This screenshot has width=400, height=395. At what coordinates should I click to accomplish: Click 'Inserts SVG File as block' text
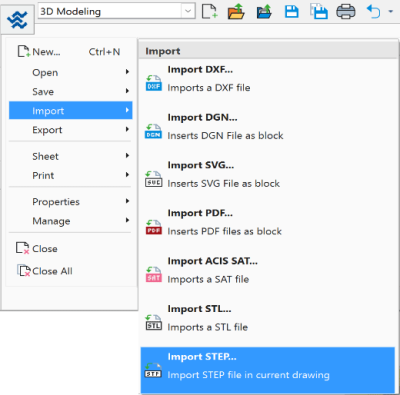224,184
